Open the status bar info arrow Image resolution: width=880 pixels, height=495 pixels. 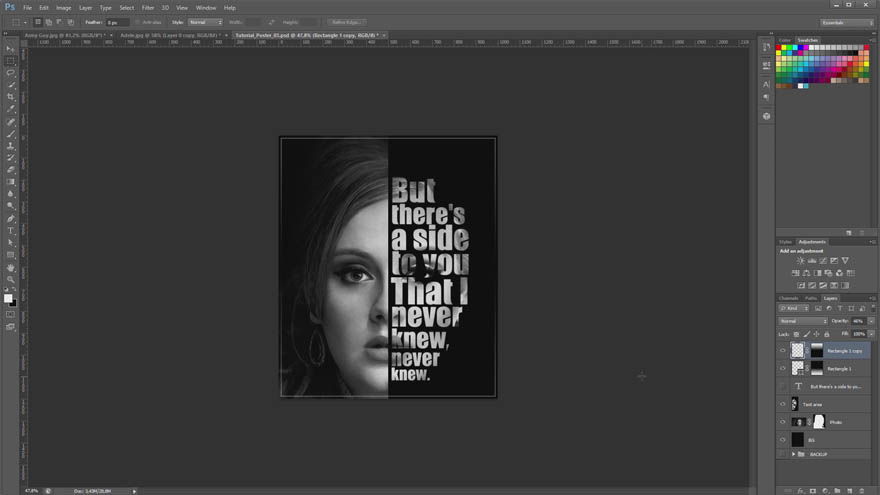pyautogui.click(x=134, y=491)
